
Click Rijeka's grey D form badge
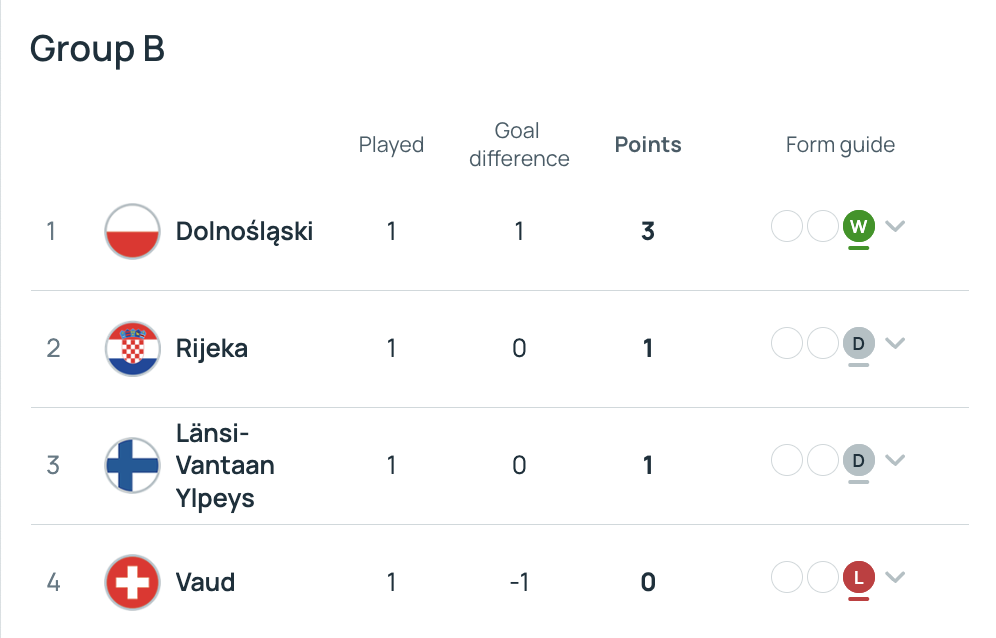(858, 343)
